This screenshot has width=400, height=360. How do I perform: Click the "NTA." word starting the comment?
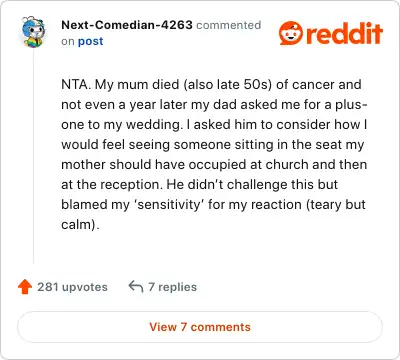76,84
